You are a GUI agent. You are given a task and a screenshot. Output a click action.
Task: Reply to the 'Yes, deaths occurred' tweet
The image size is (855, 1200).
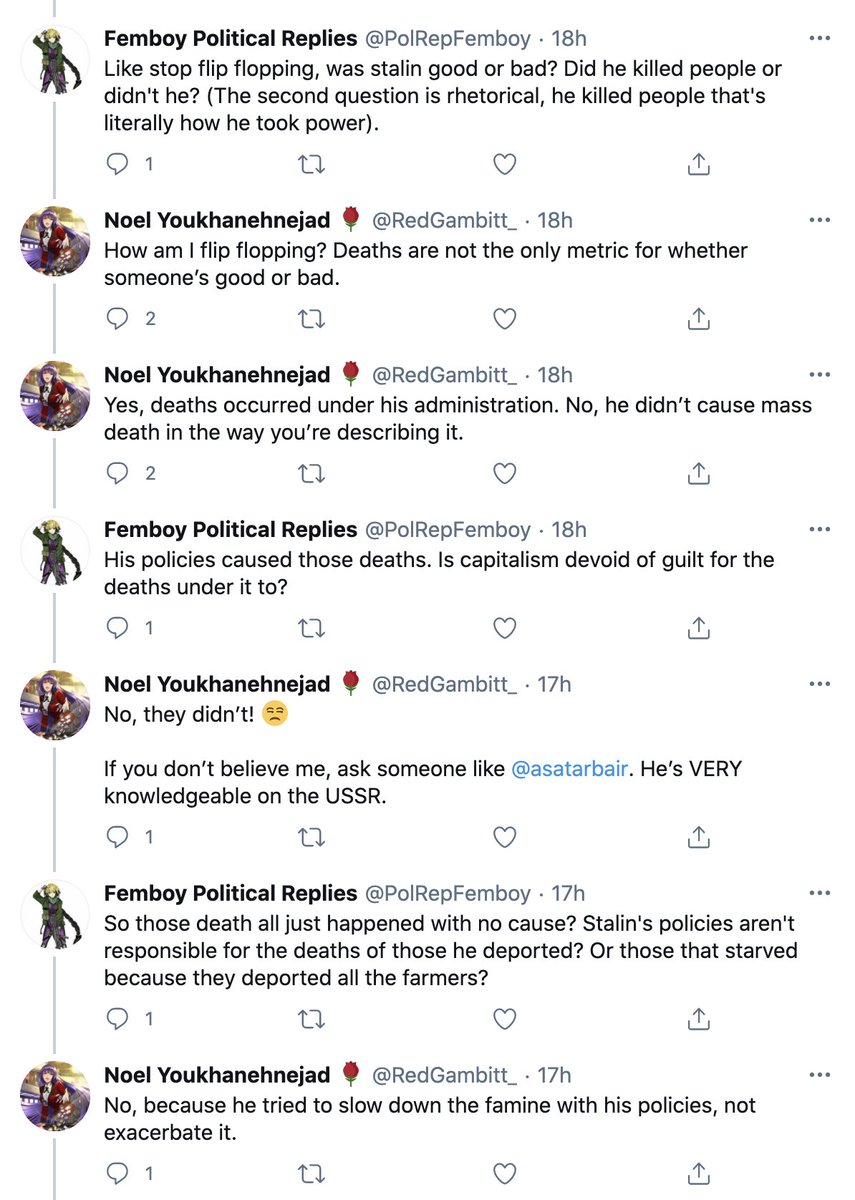tap(118, 473)
